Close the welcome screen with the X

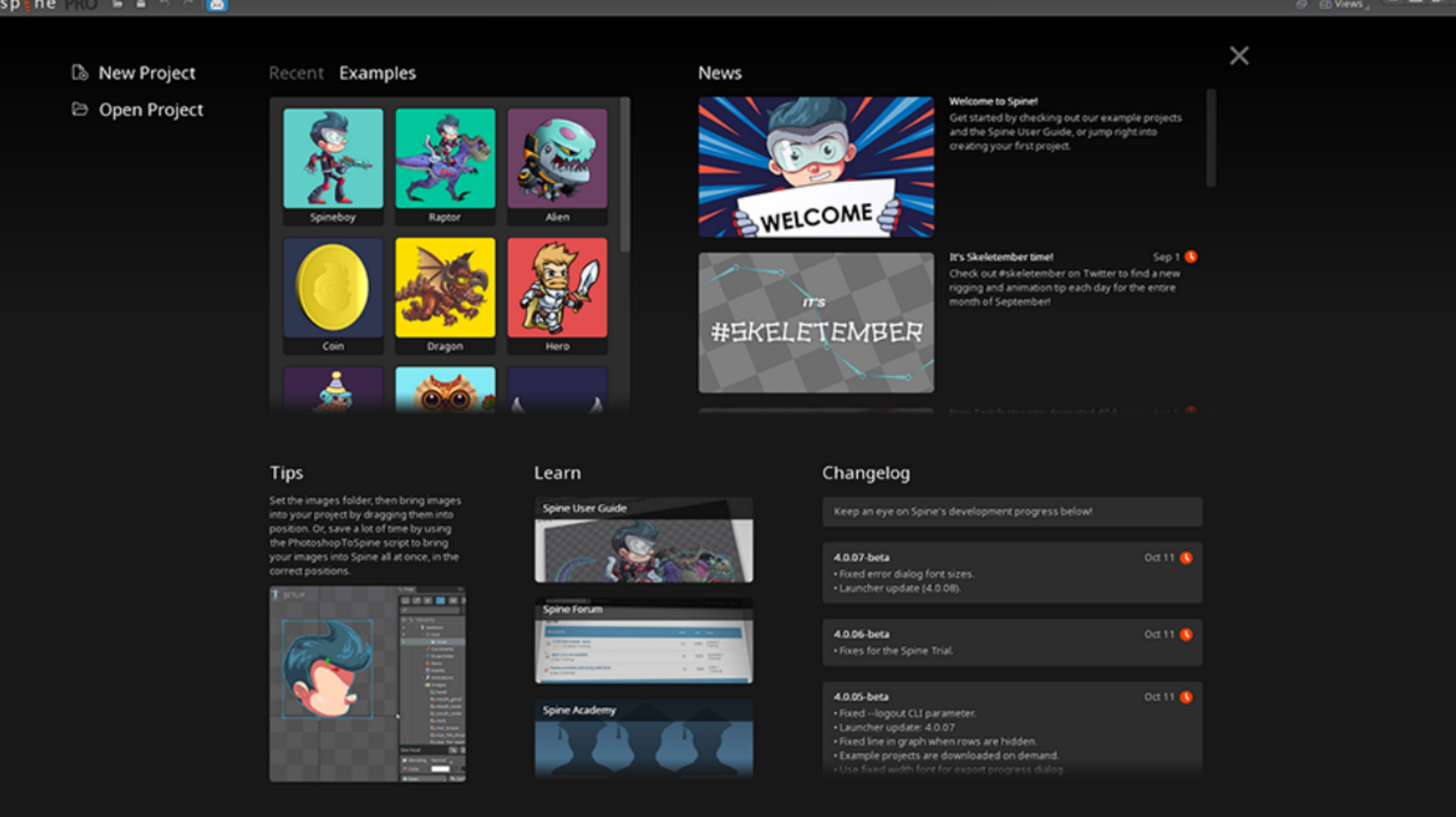tap(1239, 56)
